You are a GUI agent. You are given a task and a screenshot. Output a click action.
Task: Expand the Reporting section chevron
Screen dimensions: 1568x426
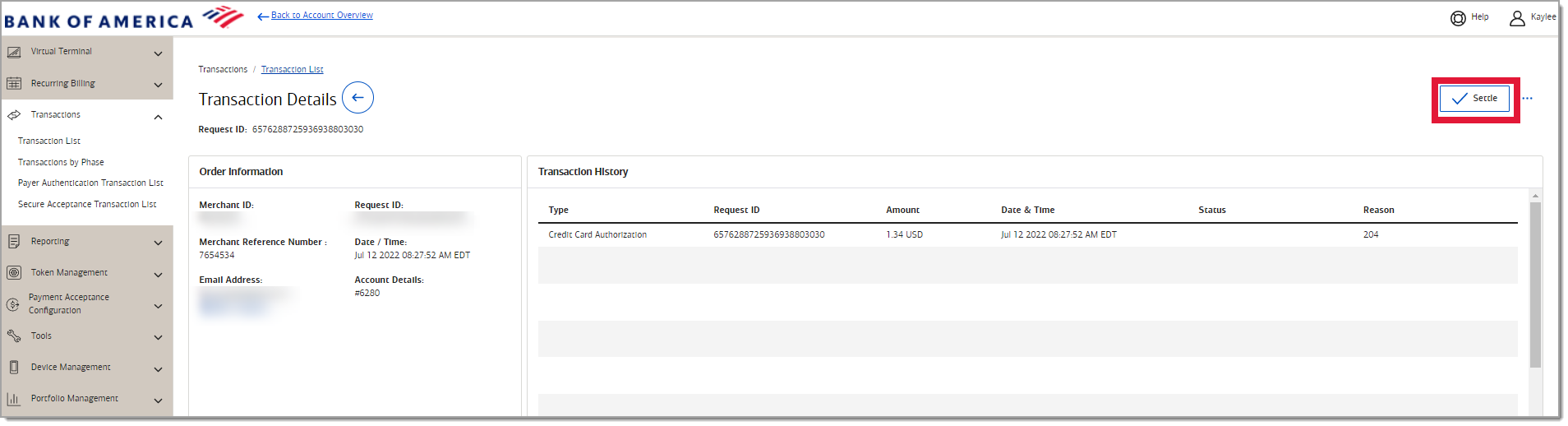[x=158, y=243]
